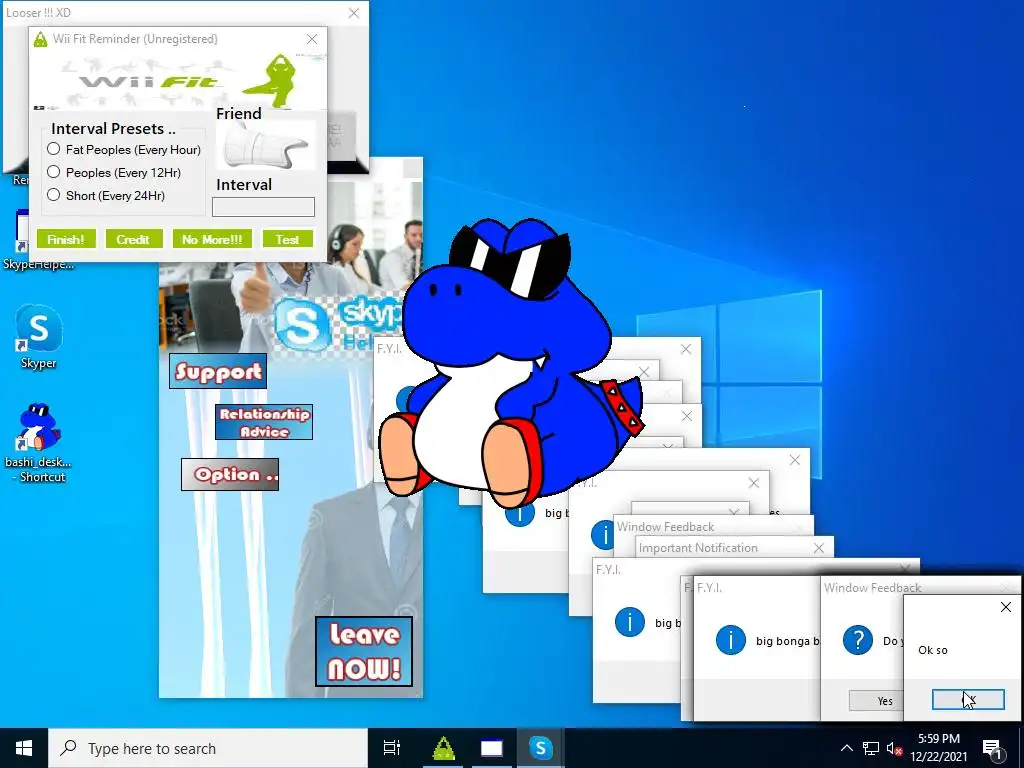This screenshot has height=768, width=1024.
Task: Open the network tray icon
Action: coord(871,748)
